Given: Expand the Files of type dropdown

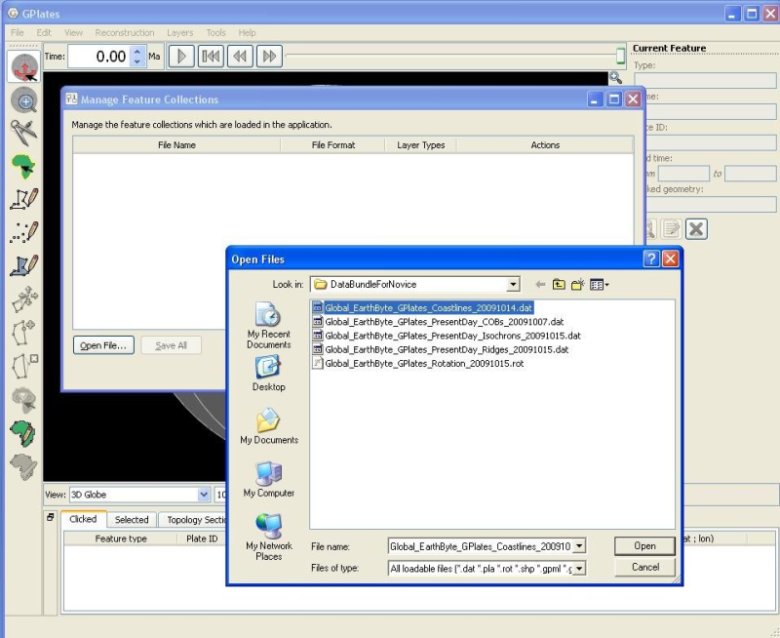Looking at the screenshot, I should (x=579, y=568).
